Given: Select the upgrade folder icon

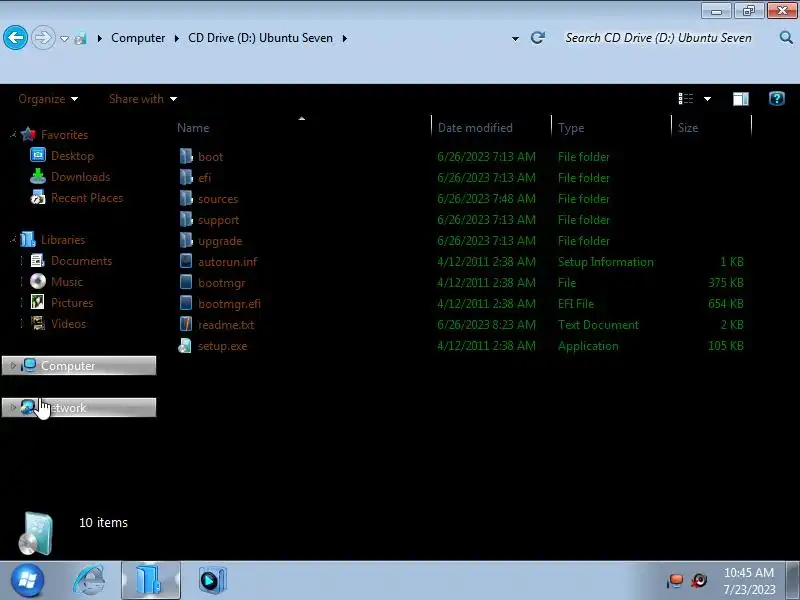Looking at the screenshot, I should [186, 240].
